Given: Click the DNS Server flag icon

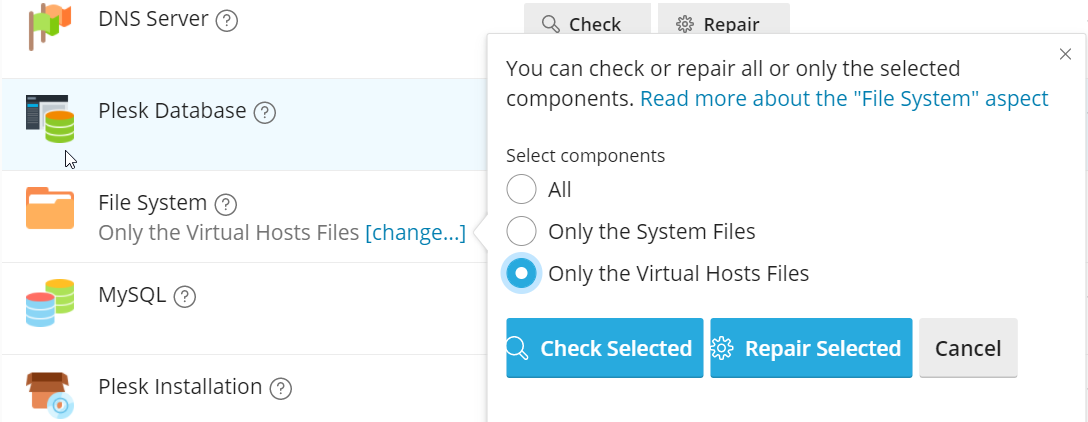Looking at the screenshot, I should pyautogui.click(x=49, y=27).
